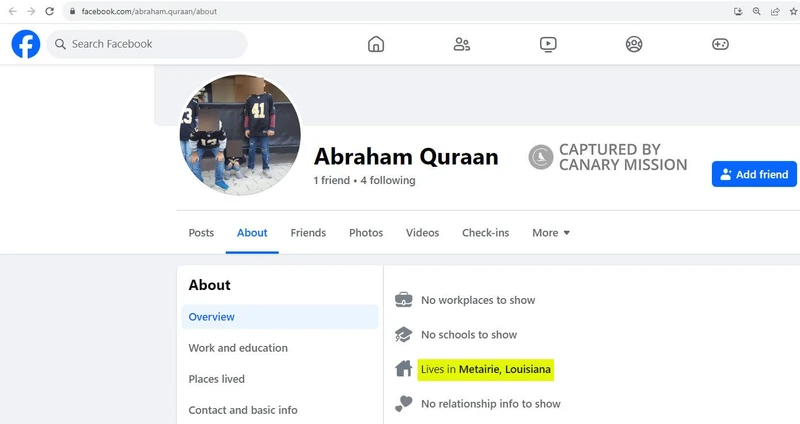
Task: Click the briefcase workplaces icon
Action: pyautogui.click(x=404, y=300)
